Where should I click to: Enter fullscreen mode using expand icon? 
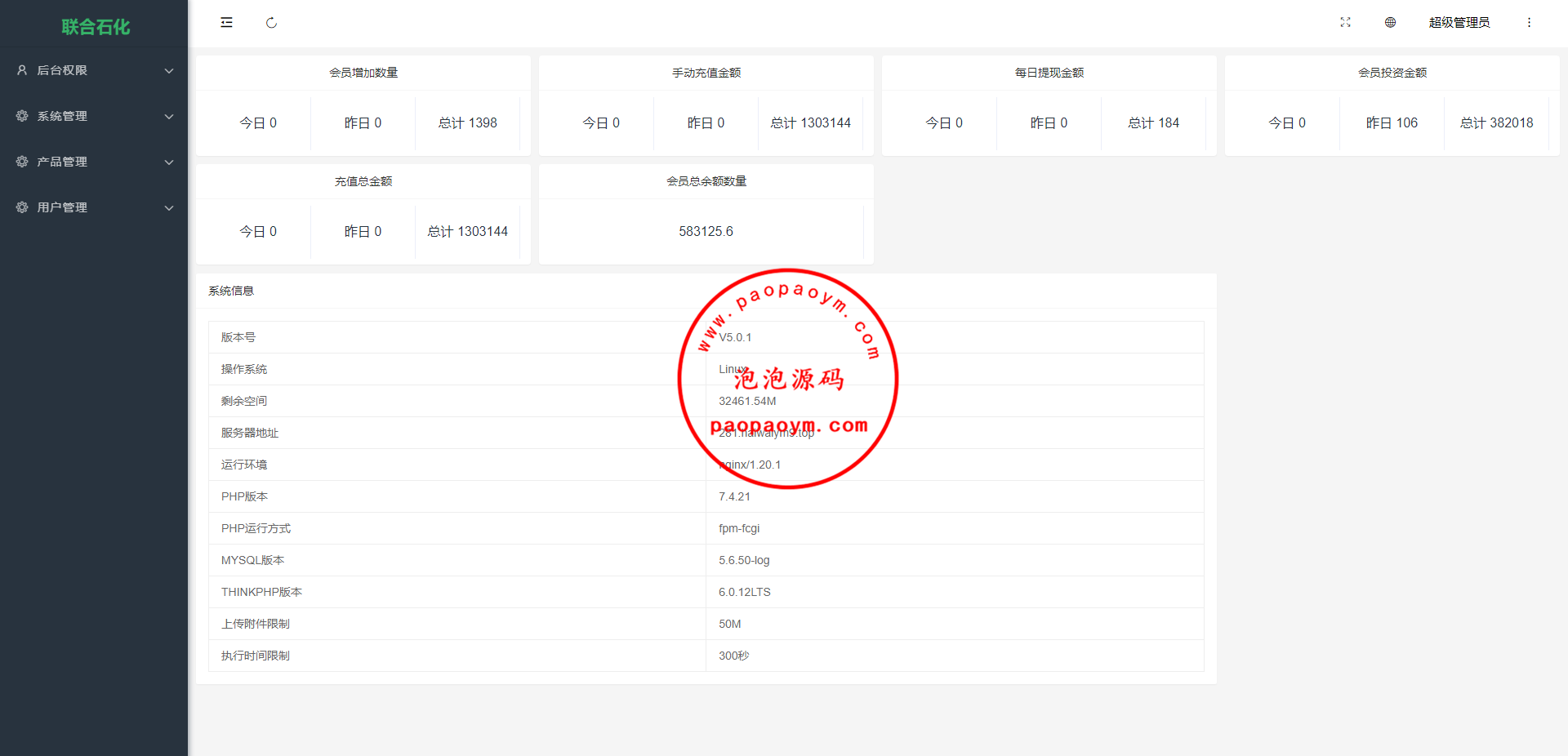[x=1345, y=23]
